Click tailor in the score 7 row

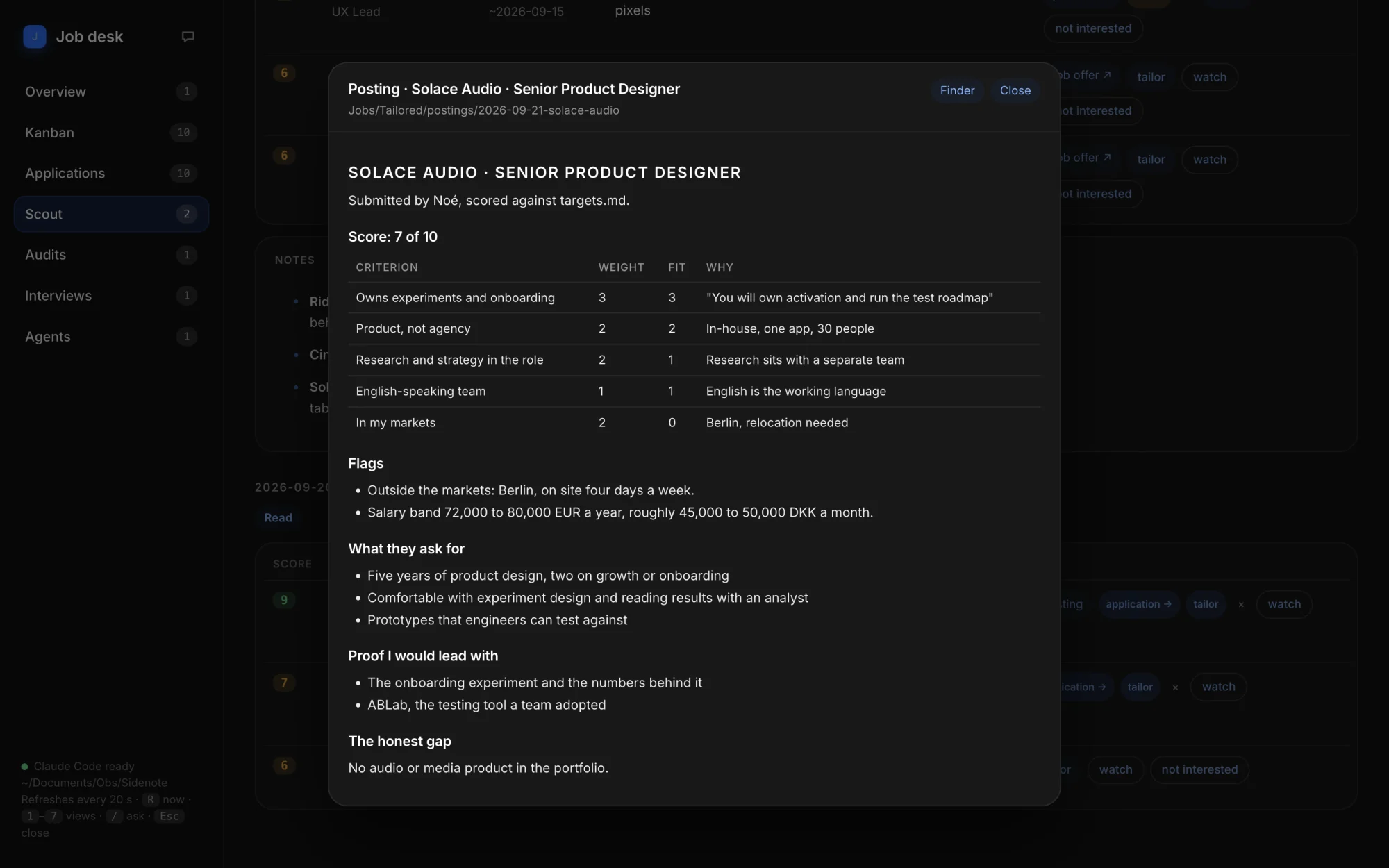[1140, 687]
